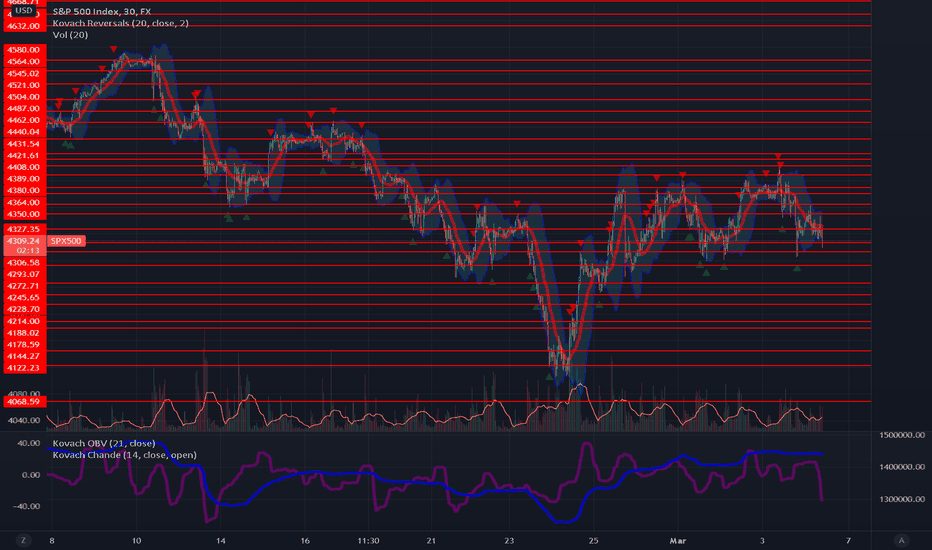Select the 4327.35 price level label
This screenshot has width=932, height=550.
[24, 229]
